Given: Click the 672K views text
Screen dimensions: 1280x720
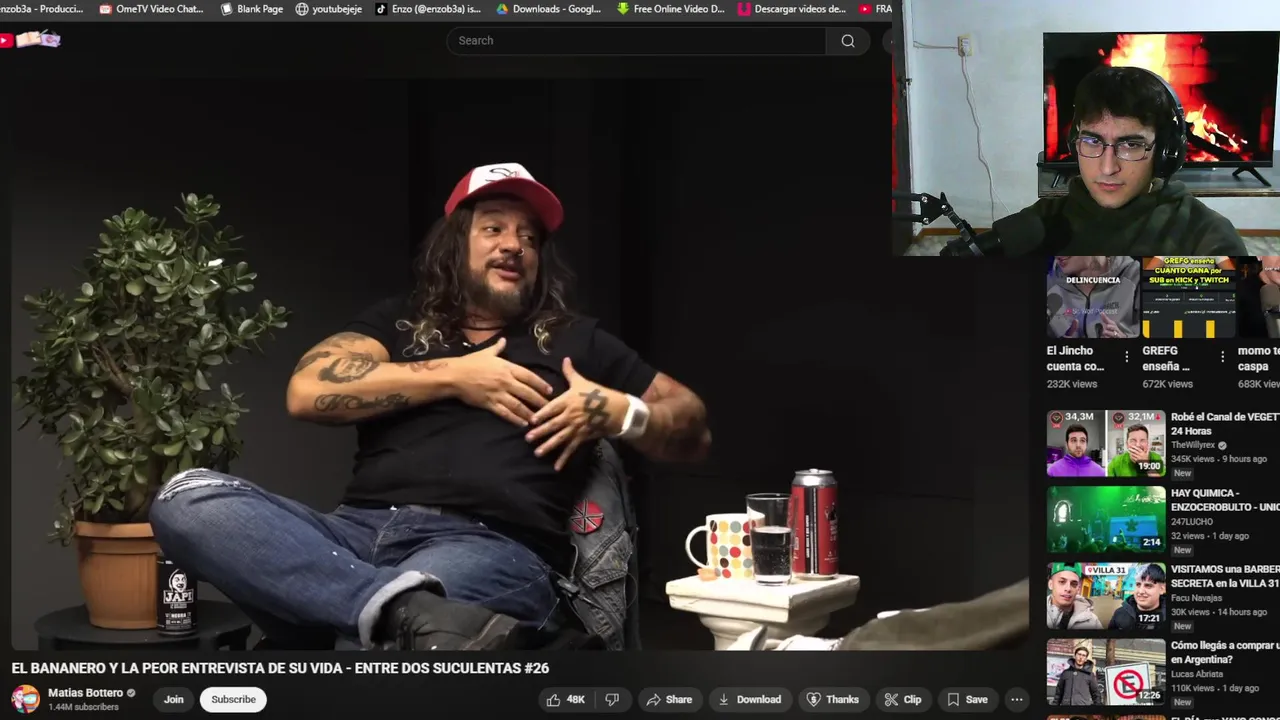Looking at the screenshot, I should [x=1168, y=384].
